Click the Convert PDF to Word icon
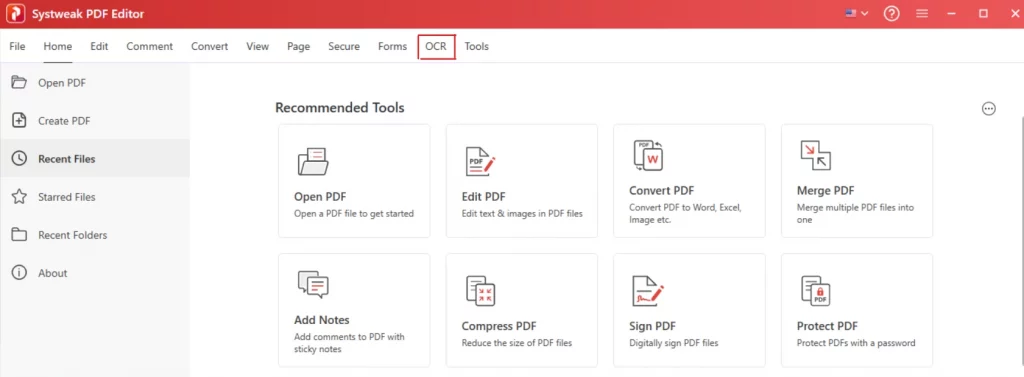Viewport: 1024px width, 377px height. 648,156
